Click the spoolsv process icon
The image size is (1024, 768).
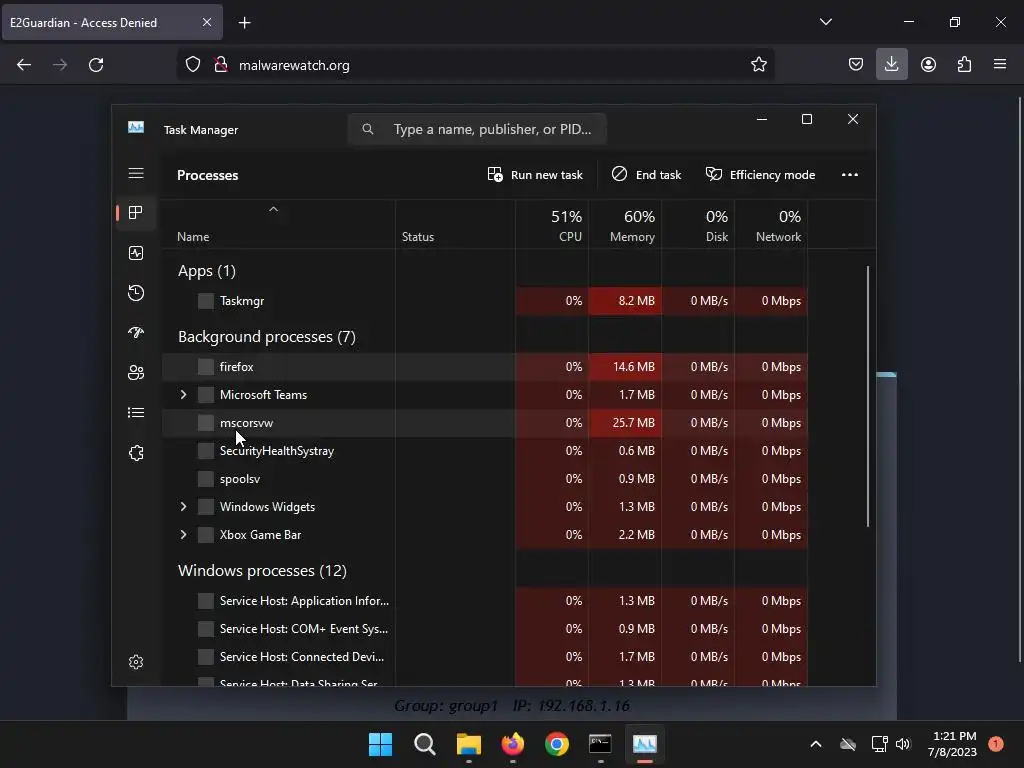tap(206, 479)
